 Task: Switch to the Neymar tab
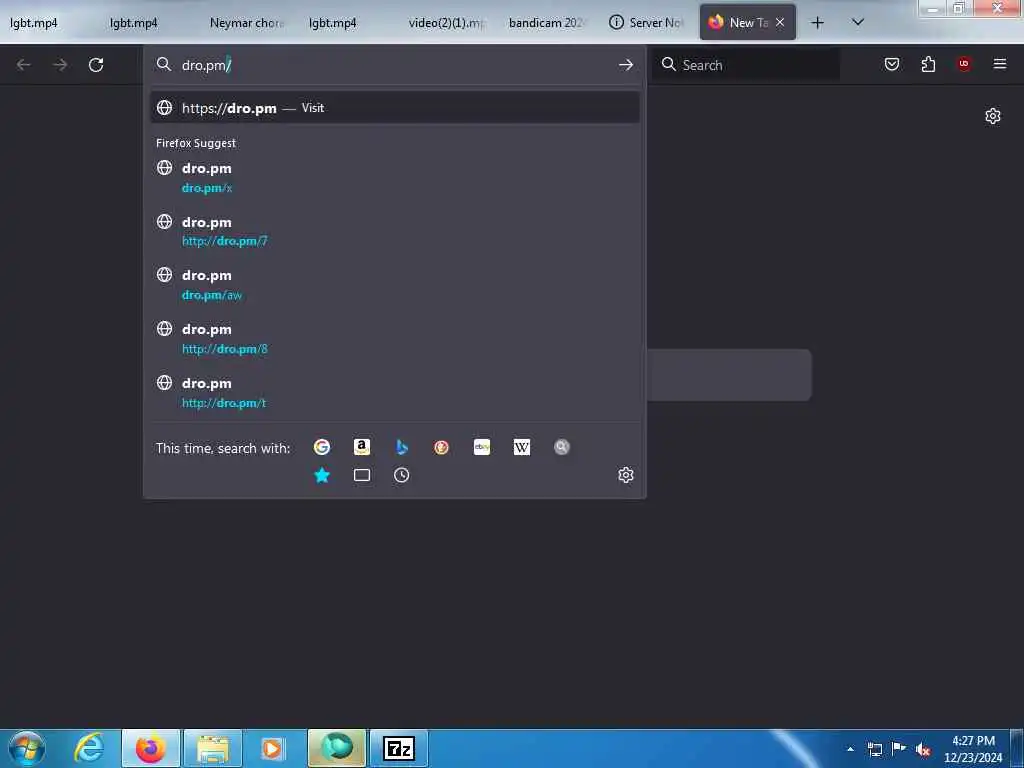tap(247, 23)
